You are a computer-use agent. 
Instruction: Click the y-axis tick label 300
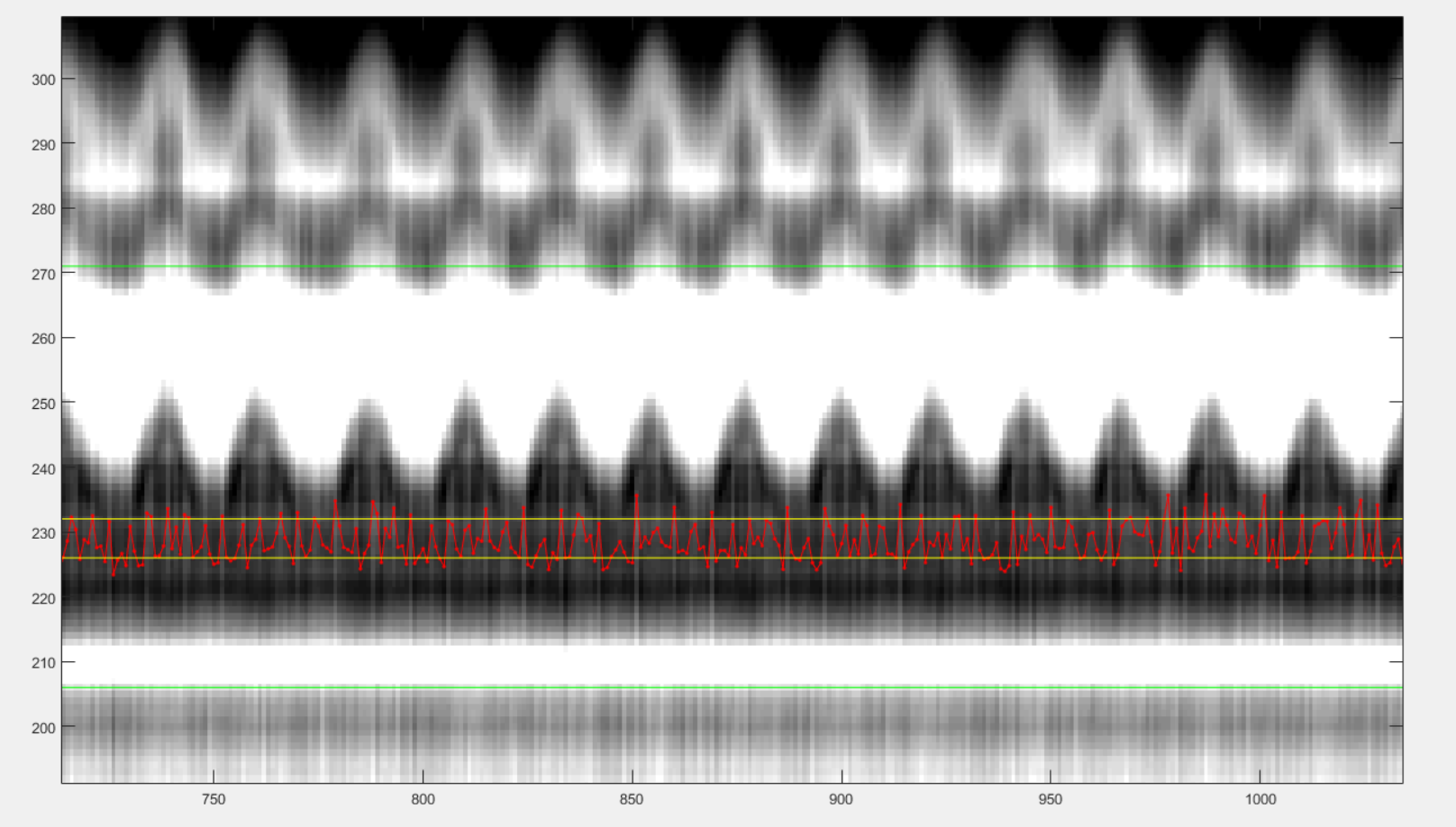43,79
